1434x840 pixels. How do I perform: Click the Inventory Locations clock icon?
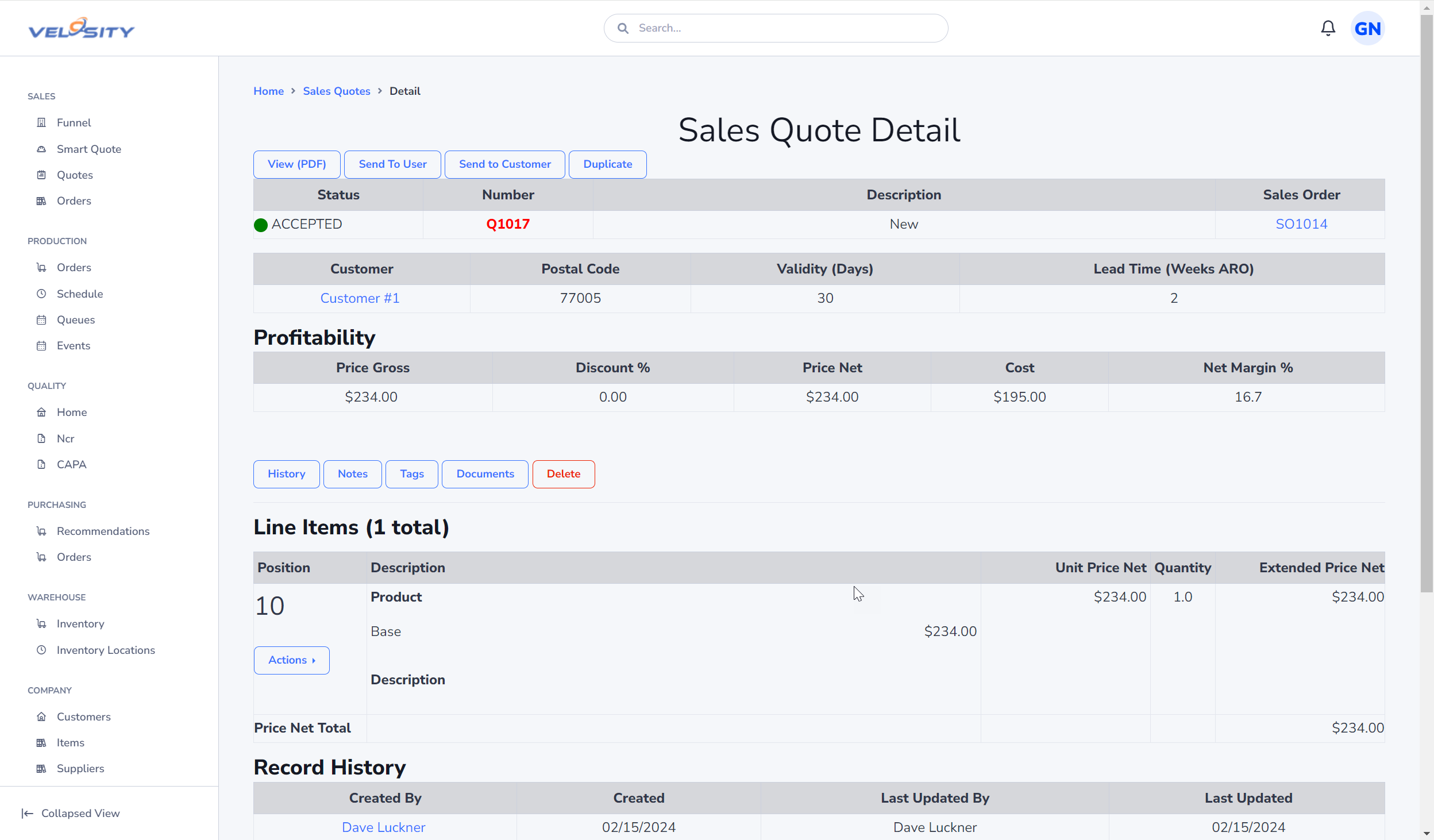[x=41, y=650]
